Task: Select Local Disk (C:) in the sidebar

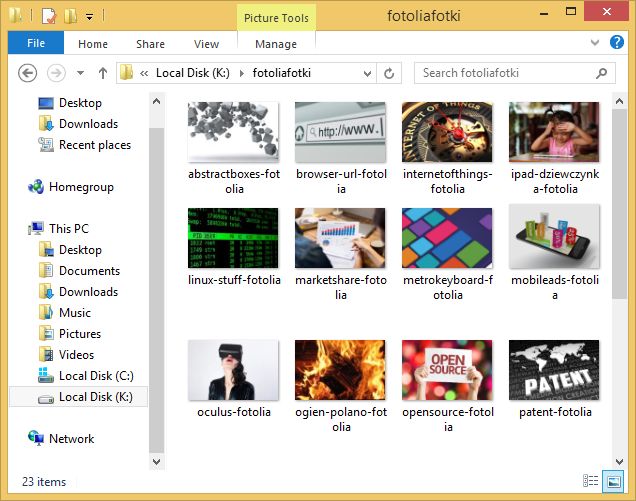Action: (x=95, y=376)
